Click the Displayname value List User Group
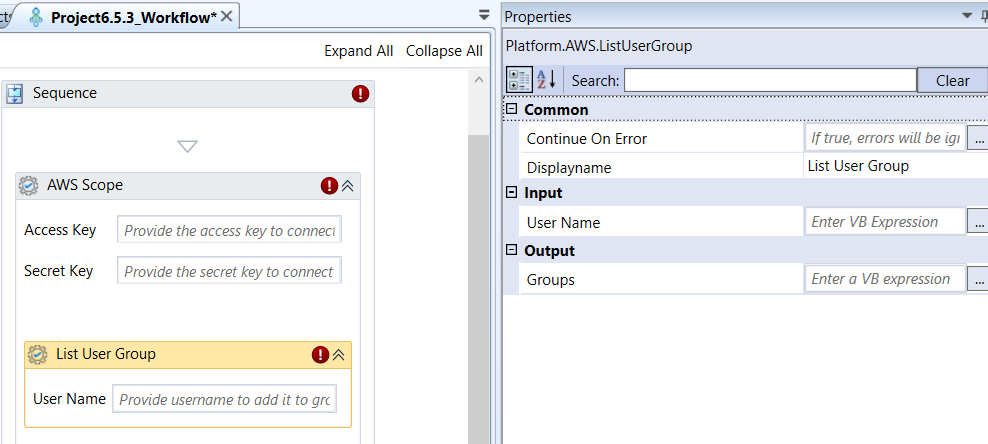This screenshot has width=988, height=444. coord(858,166)
